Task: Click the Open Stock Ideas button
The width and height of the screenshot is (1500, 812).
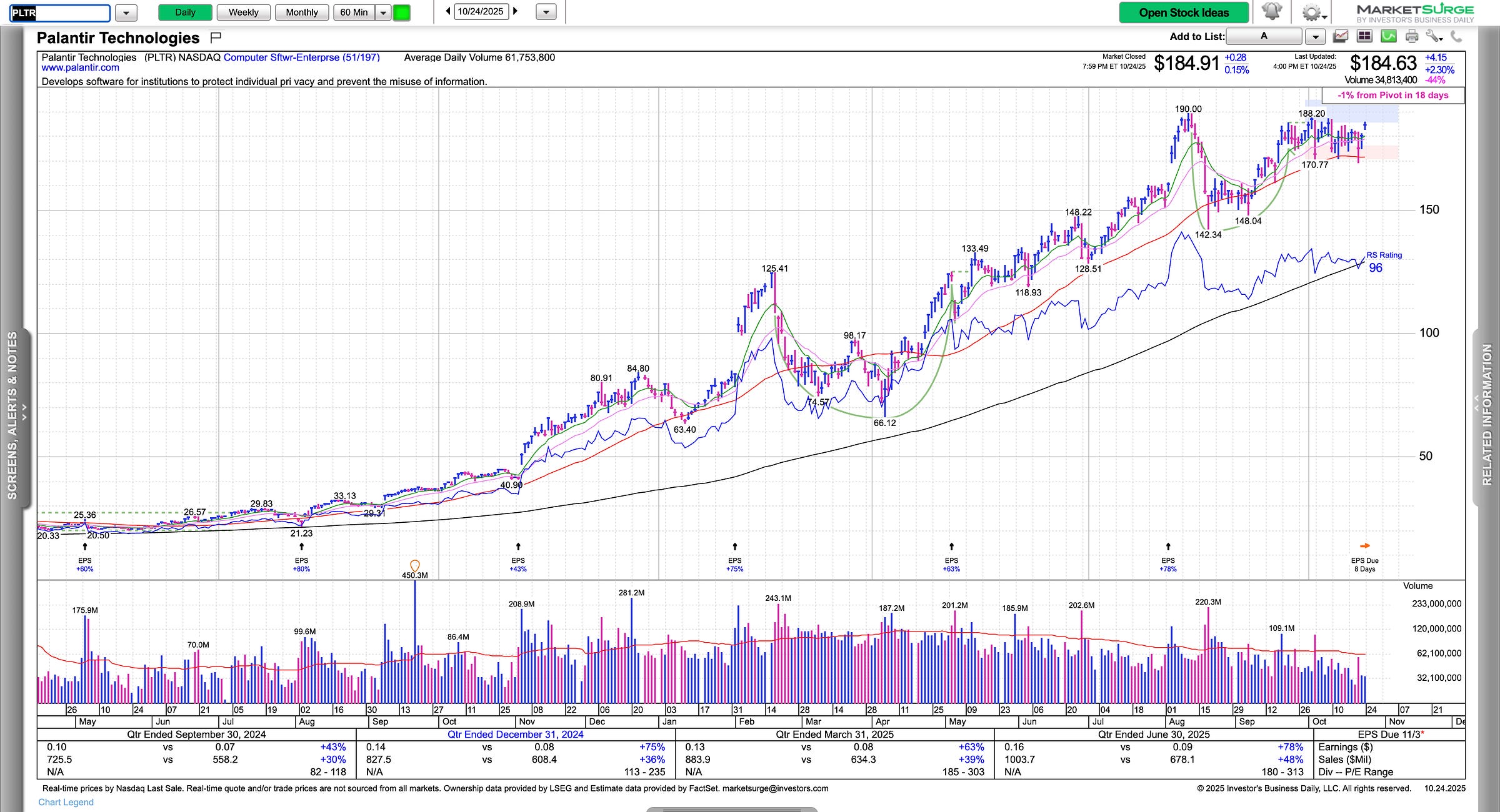Action: tap(1184, 12)
